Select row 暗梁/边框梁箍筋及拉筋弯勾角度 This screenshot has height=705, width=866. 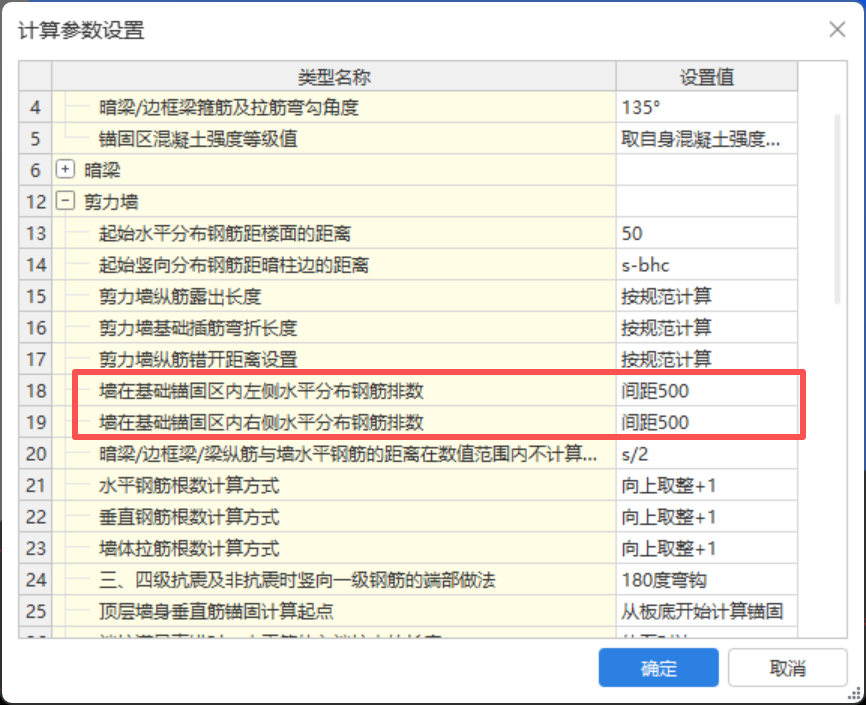point(334,107)
